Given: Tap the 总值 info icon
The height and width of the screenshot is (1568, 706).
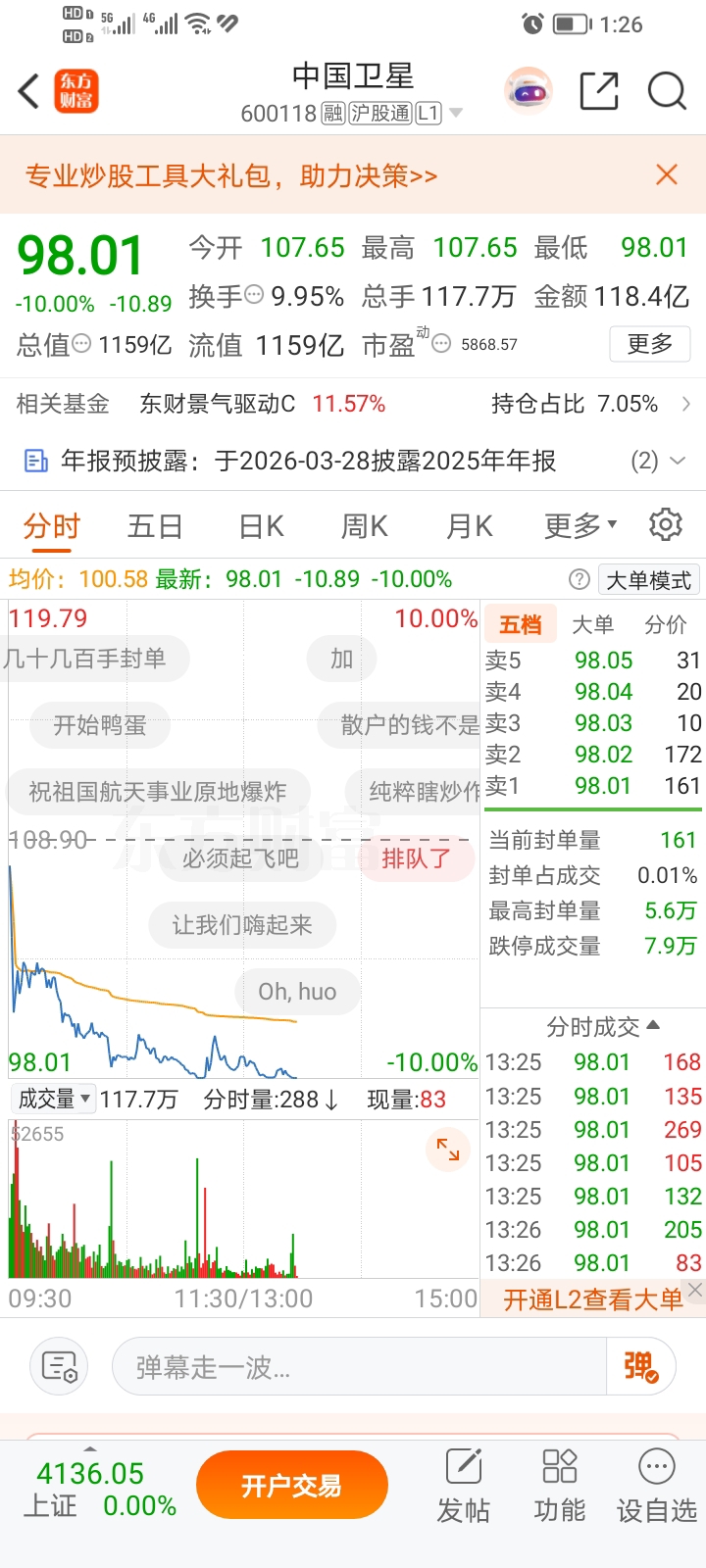Looking at the screenshot, I should [x=82, y=344].
